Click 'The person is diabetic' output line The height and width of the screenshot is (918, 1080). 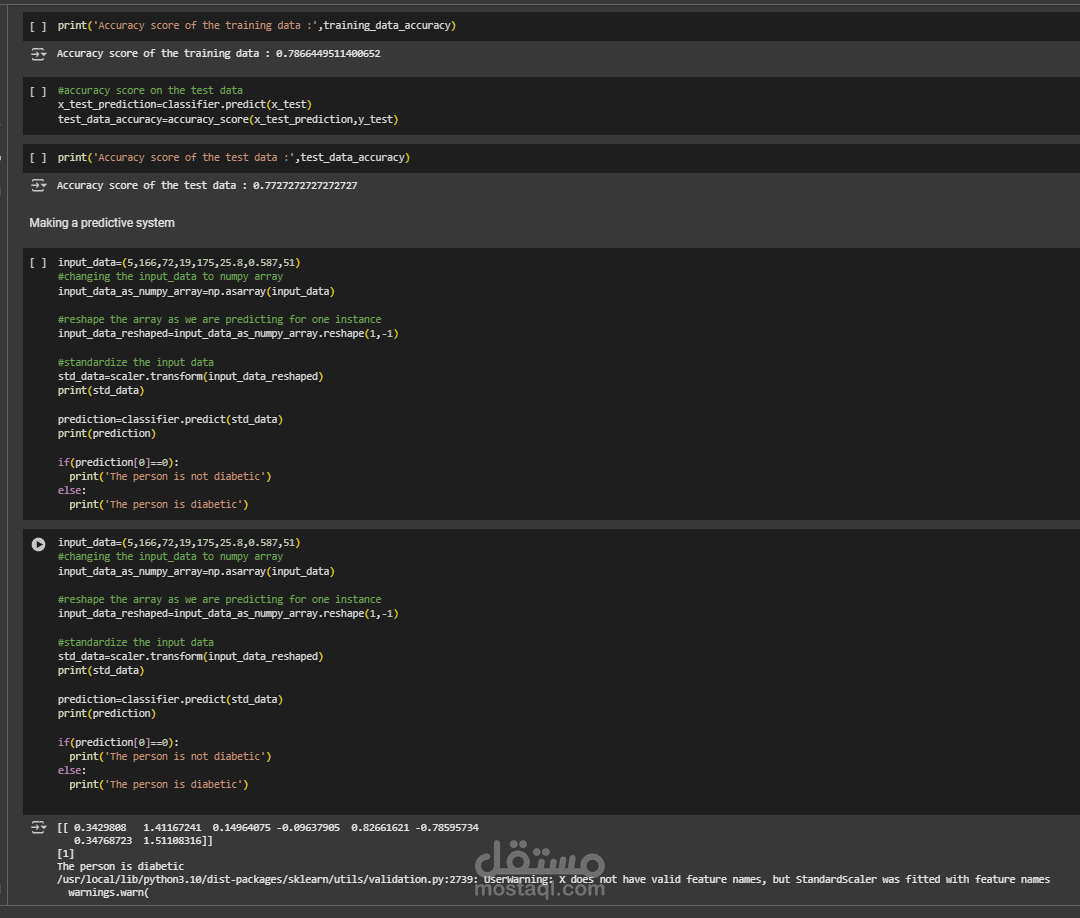pos(121,866)
